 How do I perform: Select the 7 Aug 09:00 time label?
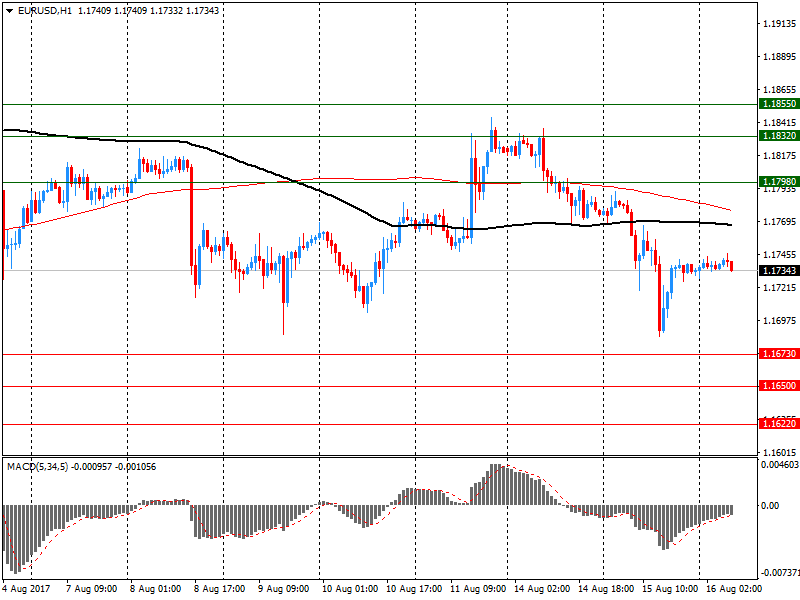click(92, 589)
